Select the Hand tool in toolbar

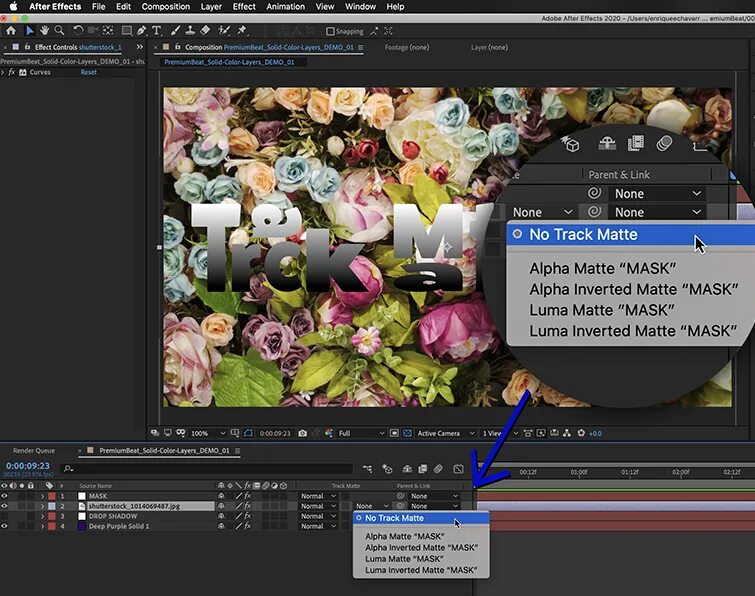tap(44, 30)
